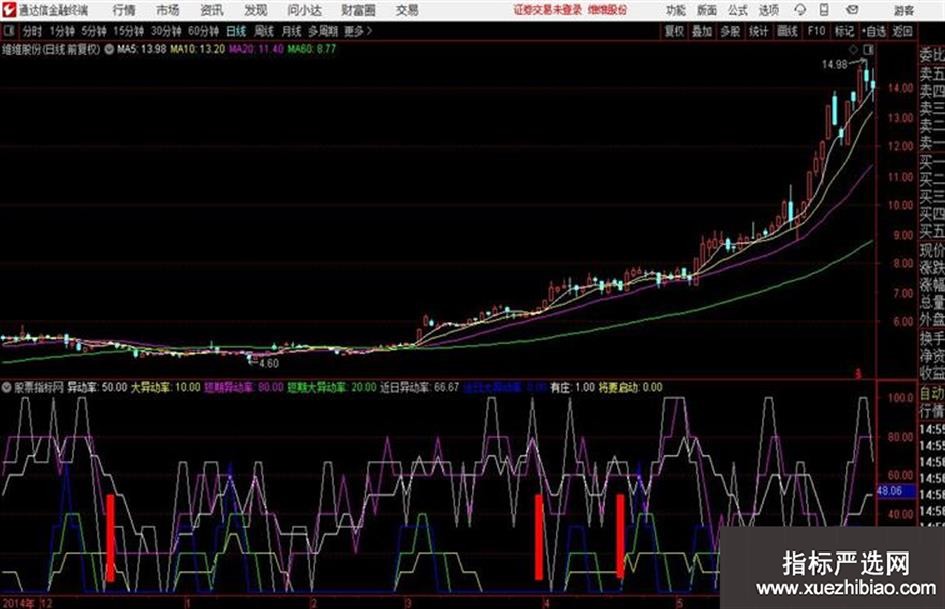Image resolution: width=945 pixels, height=609 pixels.
Task: Open the 交易 menu
Action: point(407,10)
